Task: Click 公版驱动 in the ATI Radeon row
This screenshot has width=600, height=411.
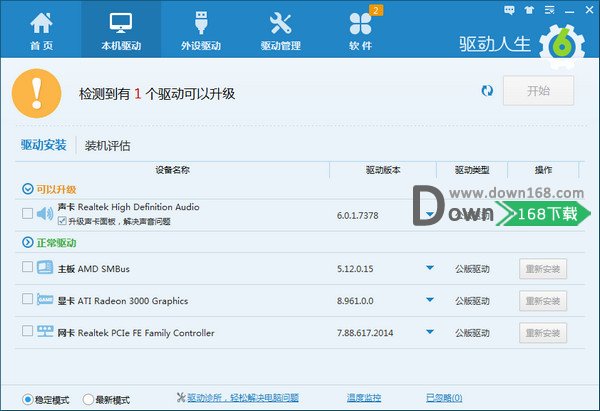Action: [x=472, y=301]
